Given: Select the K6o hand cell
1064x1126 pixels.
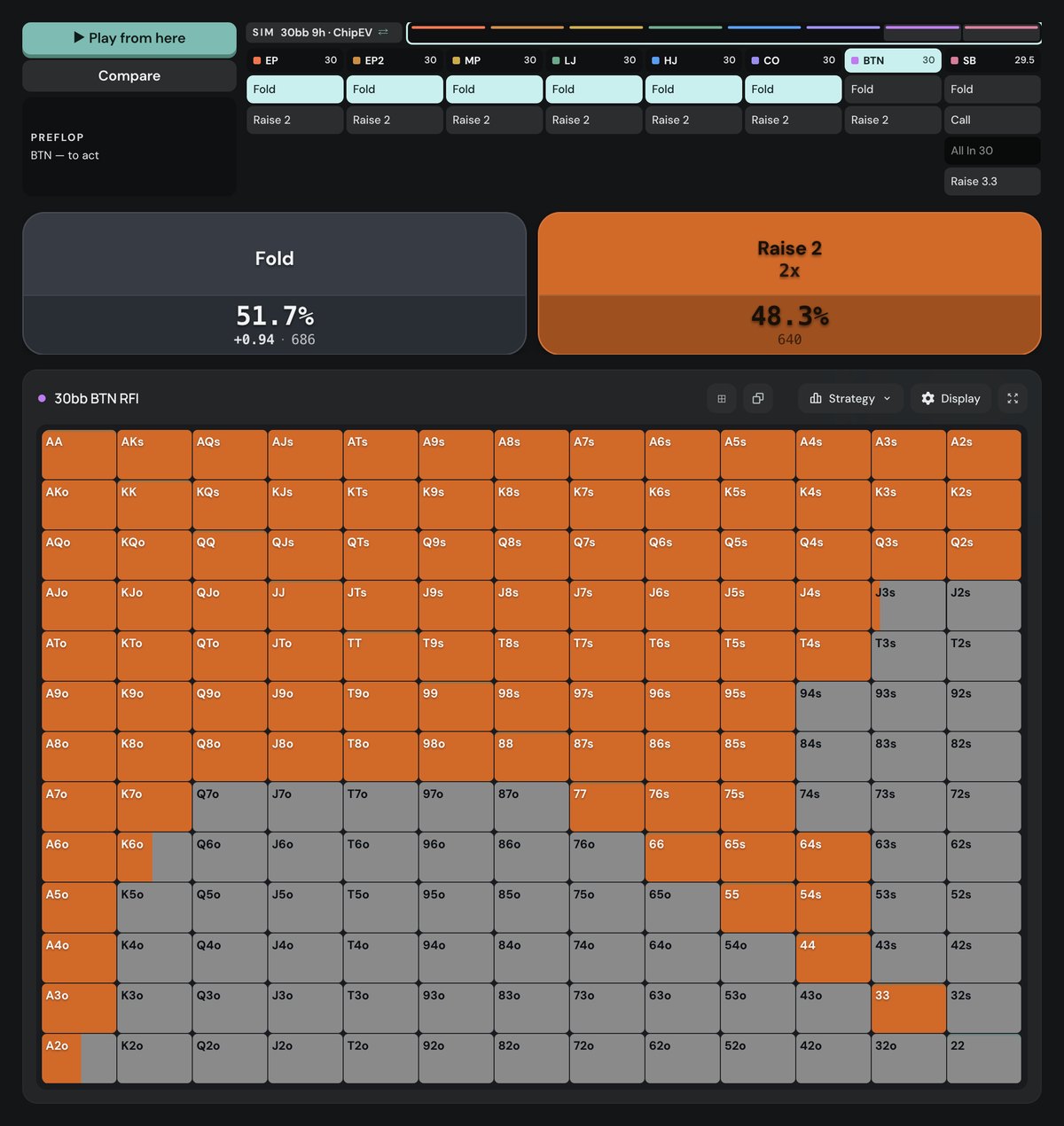Looking at the screenshot, I should (x=154, y=857).
